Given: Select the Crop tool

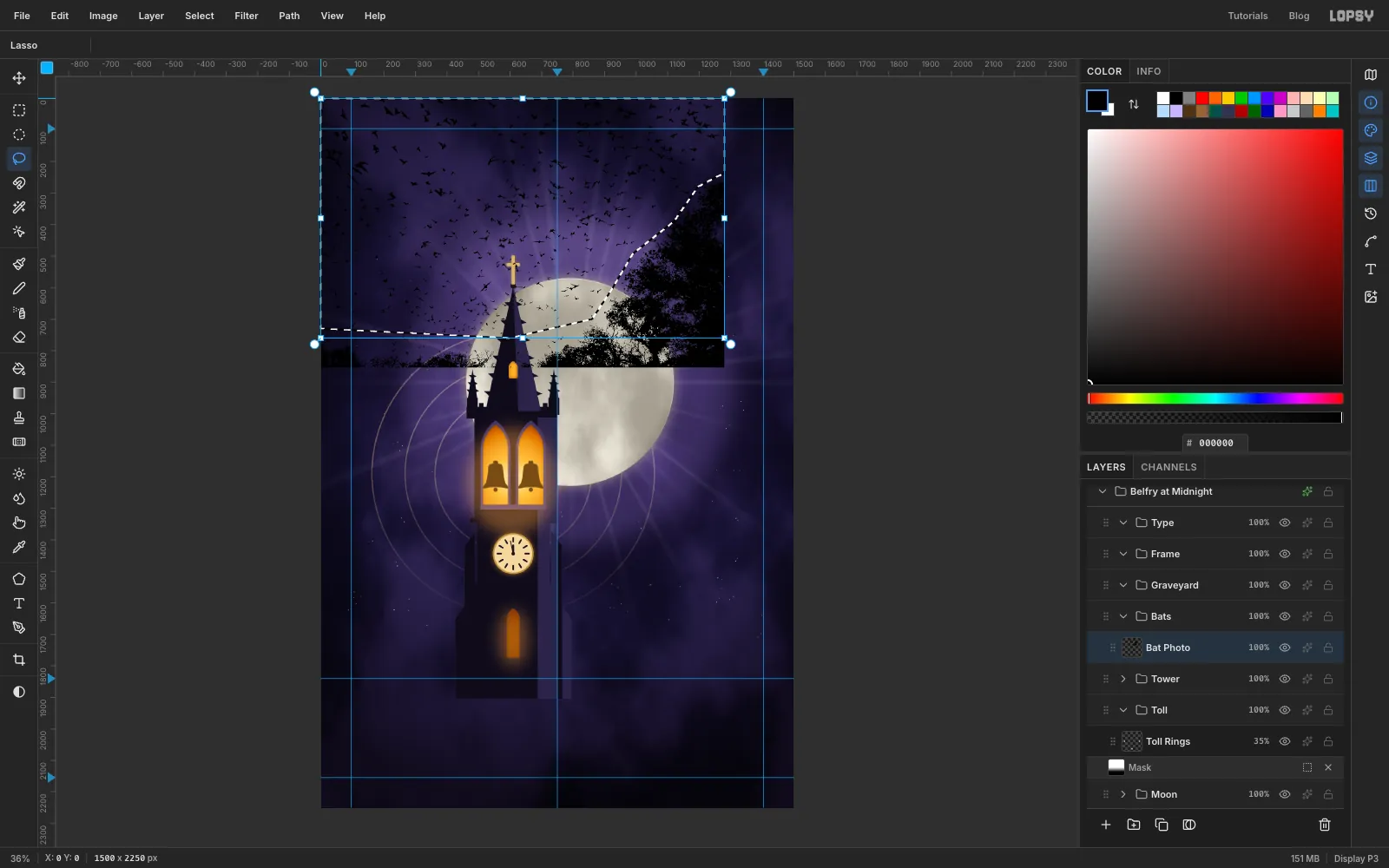Looking at the screenshot, I should [19, 660].
